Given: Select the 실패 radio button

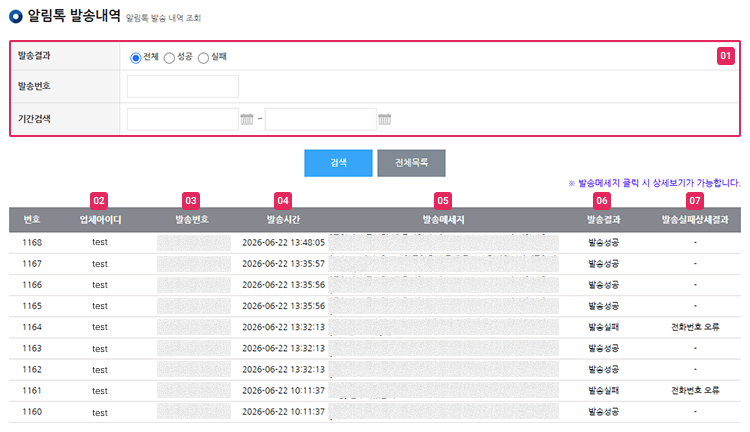Looking at the screenshot, I should 203,58.
